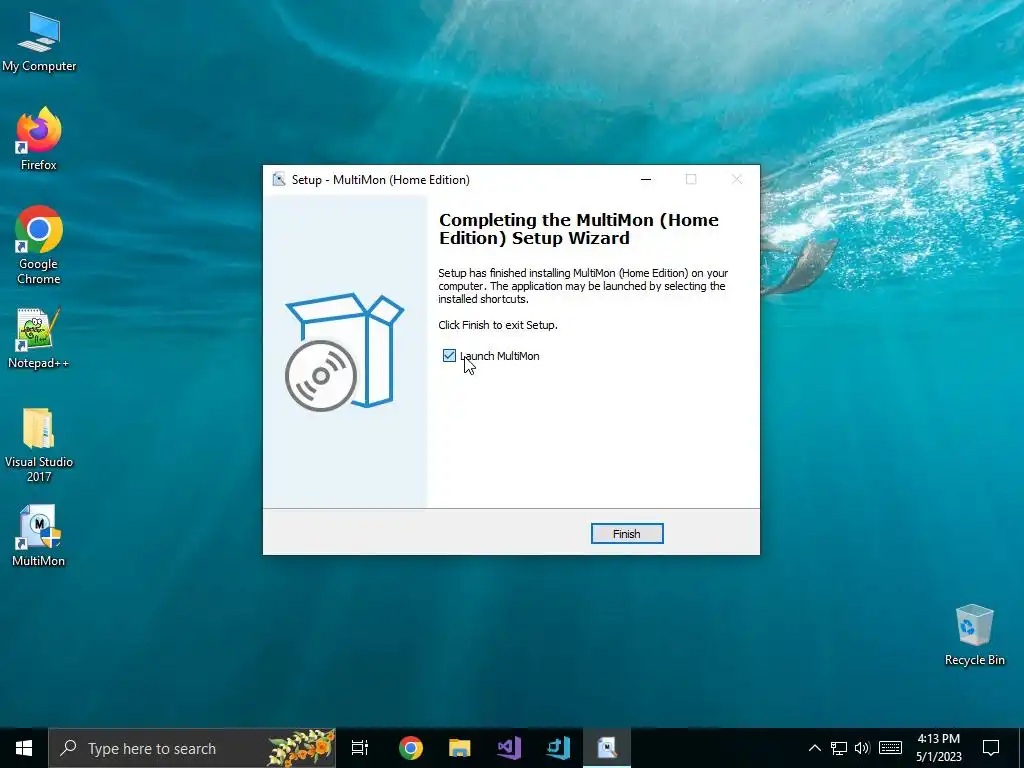
Task: Open the volume tray icon
Action: point(862,748)
